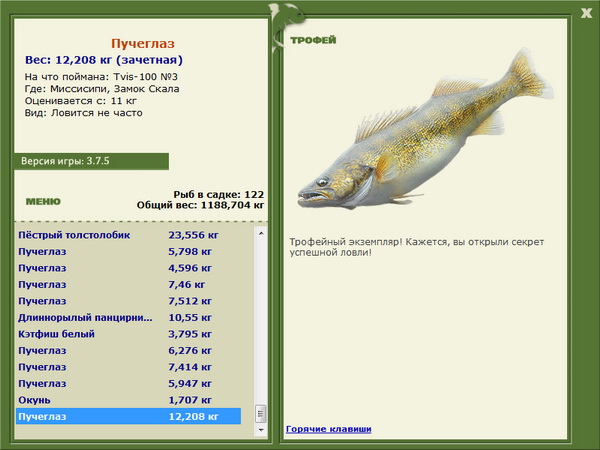Viewport: 600px width, 450px height.
Task: Select the Пучеглаз 7,414 кг row
Action: coord(128,366)
